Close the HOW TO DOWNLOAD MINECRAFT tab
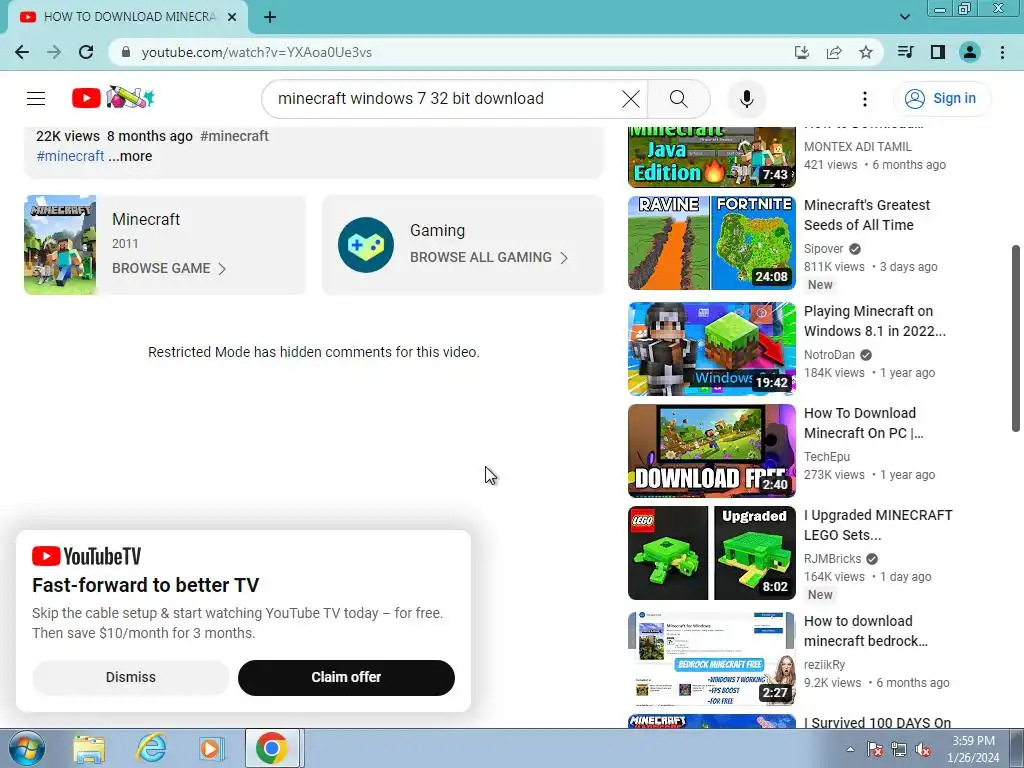This screenshot has width=1024, height=768. (x=232, y=17)
